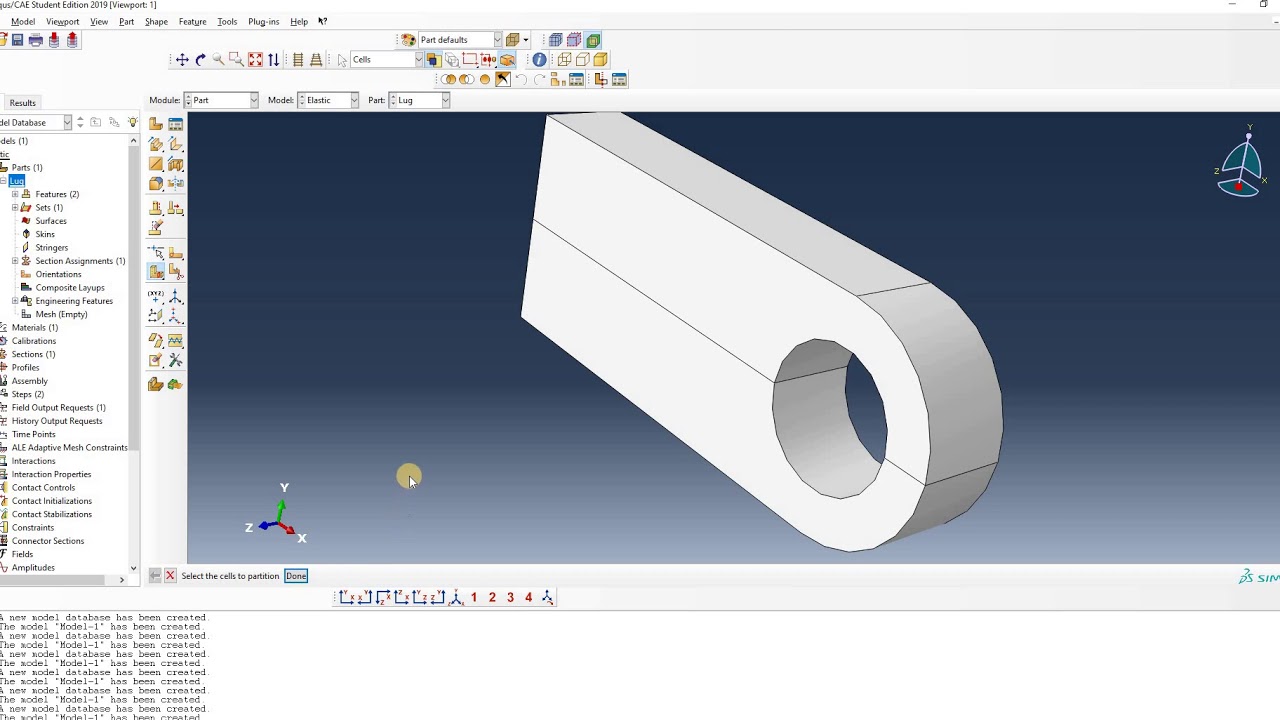This screenshot has height=720, width=1280.
Task: Click the Cycle Views icon
Action: [x=273, y=60]
